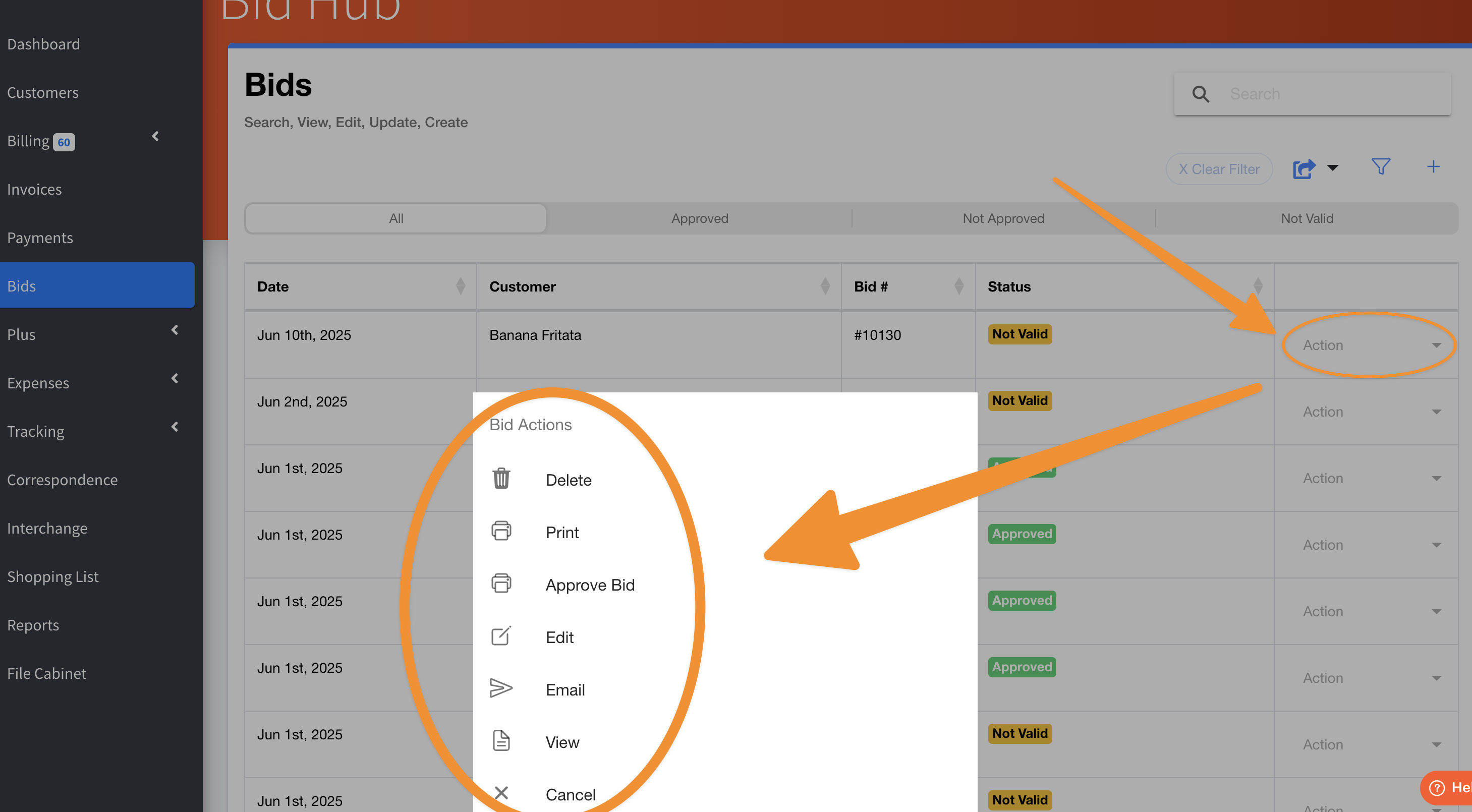This screenshot has width=1472, height=812.
Task: Open the export options dropdown arrow
Action: click(1333, 168)
